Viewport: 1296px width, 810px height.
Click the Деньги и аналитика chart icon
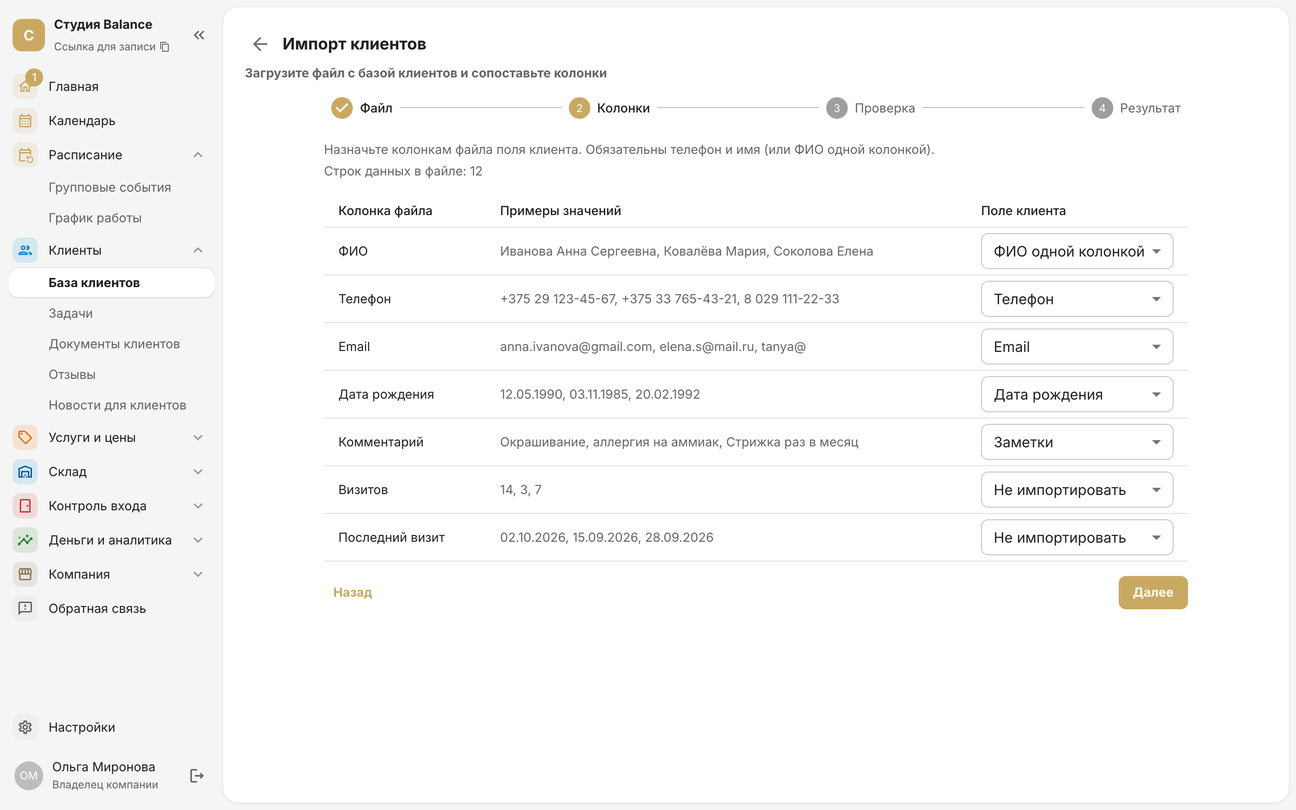[25, 540]
